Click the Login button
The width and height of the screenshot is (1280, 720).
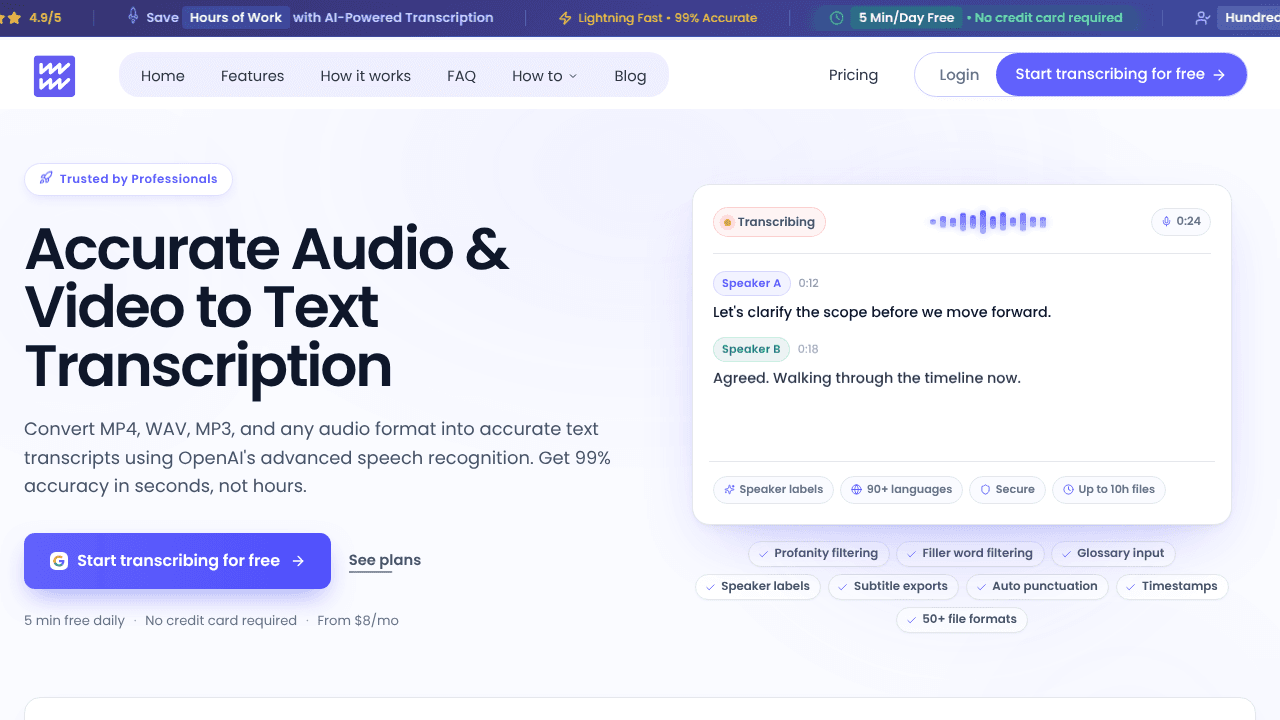click(959, 75)
